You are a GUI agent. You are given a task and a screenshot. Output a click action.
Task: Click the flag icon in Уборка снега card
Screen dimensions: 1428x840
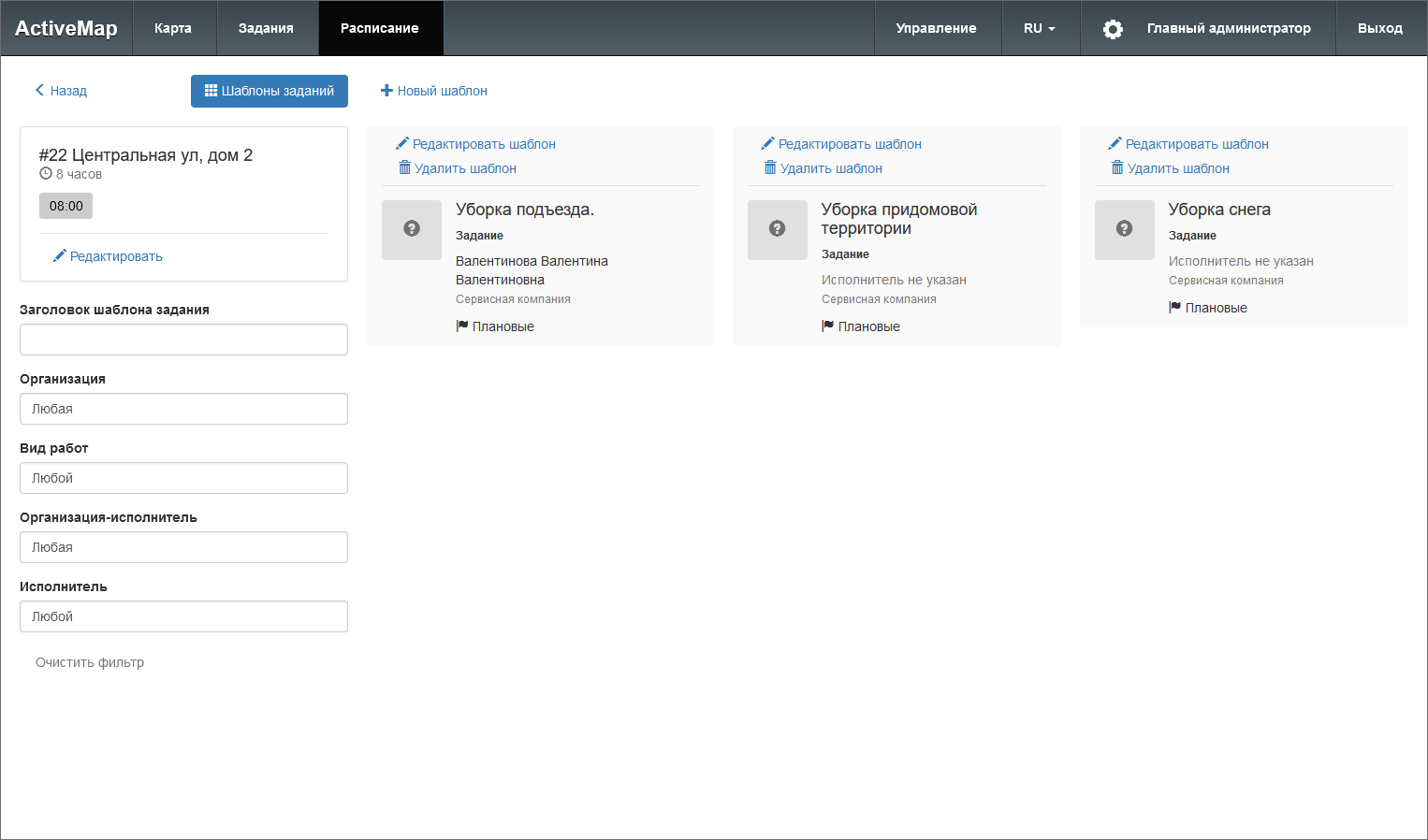point(1174,307)
